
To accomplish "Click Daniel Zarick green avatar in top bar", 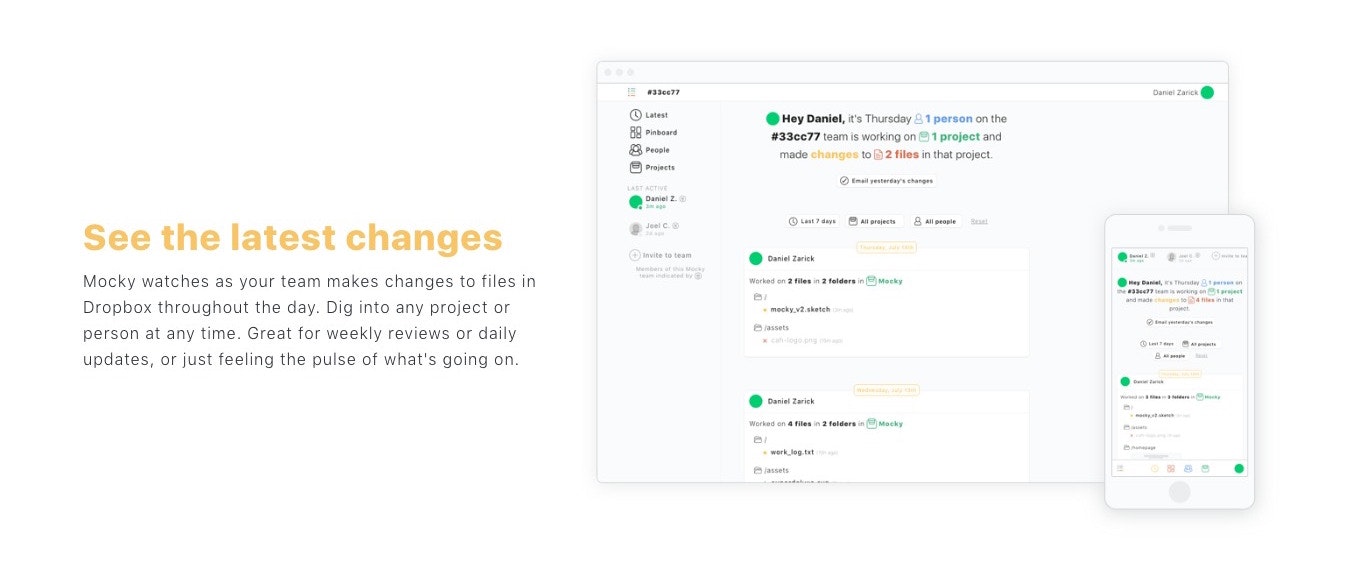I will (1207, 92).
